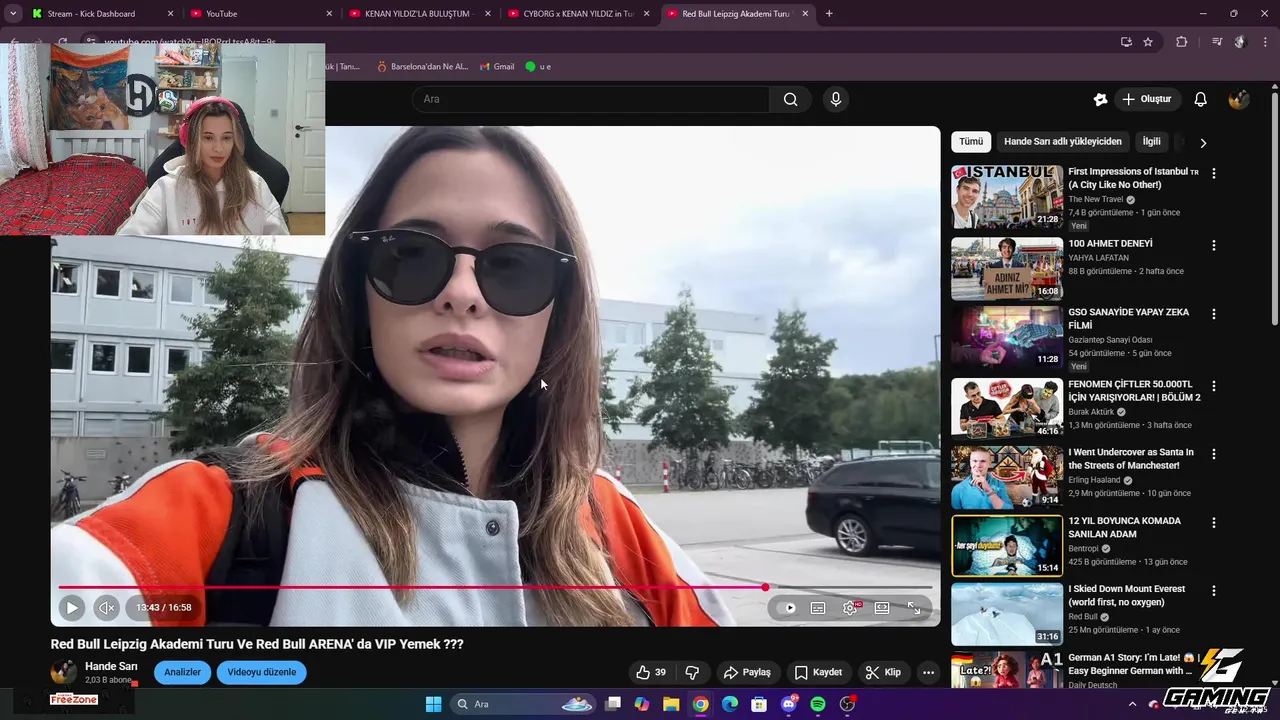Click the YouTube search field labeled Ara
Viewport: 1280px width, 720px height.
(590, 99)
